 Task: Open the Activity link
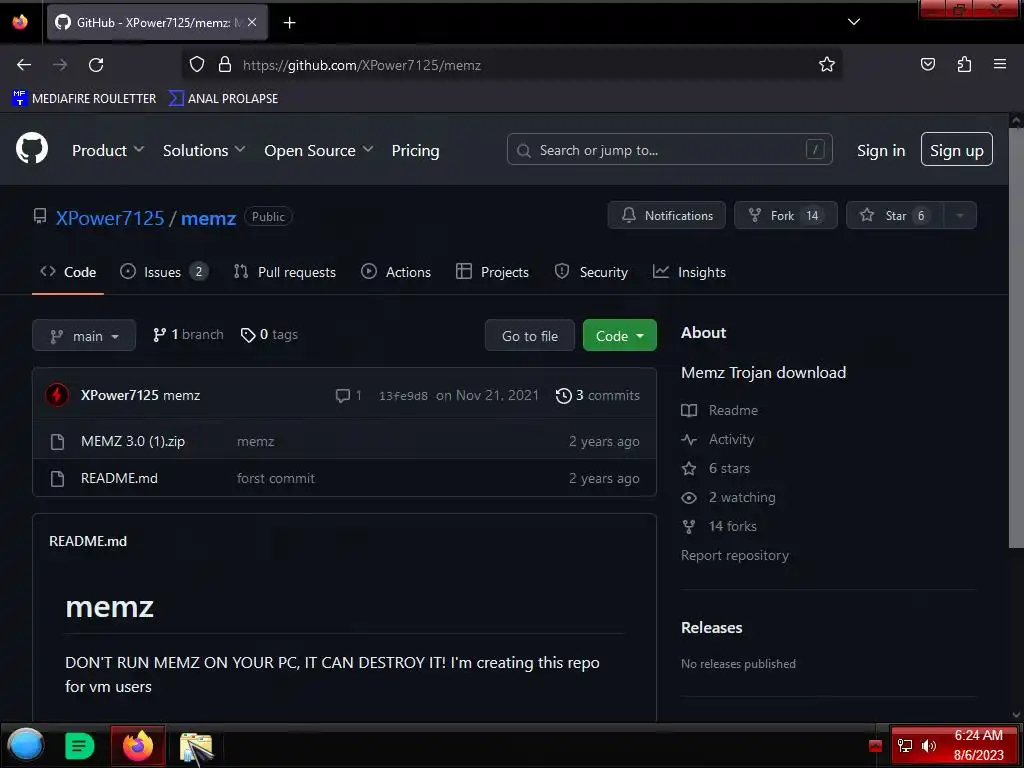(x=718, y=440)
